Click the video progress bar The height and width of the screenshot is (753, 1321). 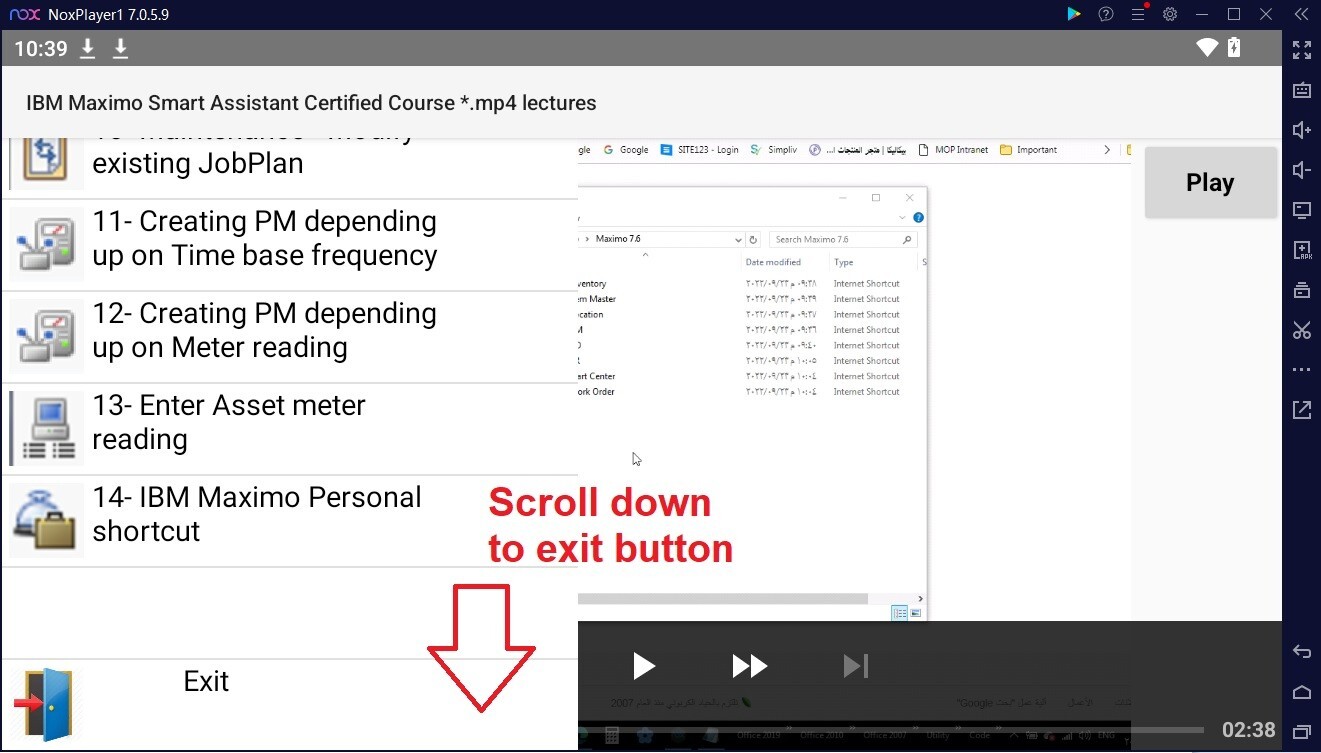[x=890, y=729]
